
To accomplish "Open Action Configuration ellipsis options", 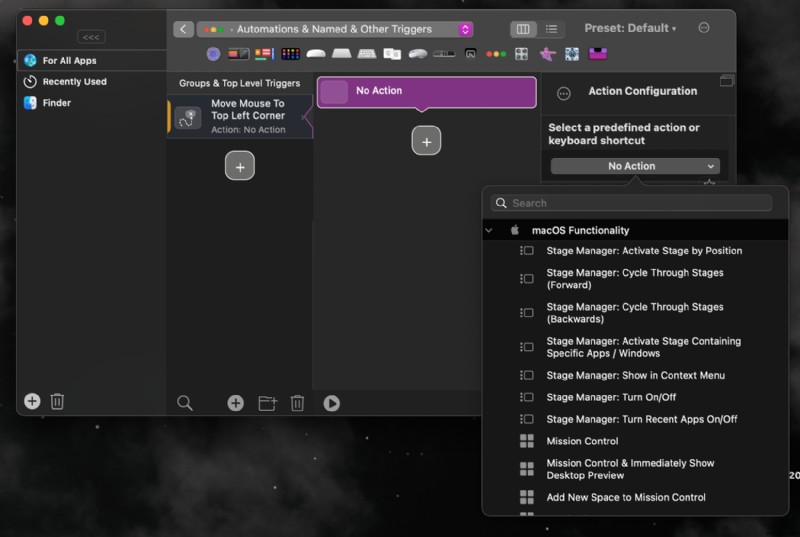I will pos(564,93).
